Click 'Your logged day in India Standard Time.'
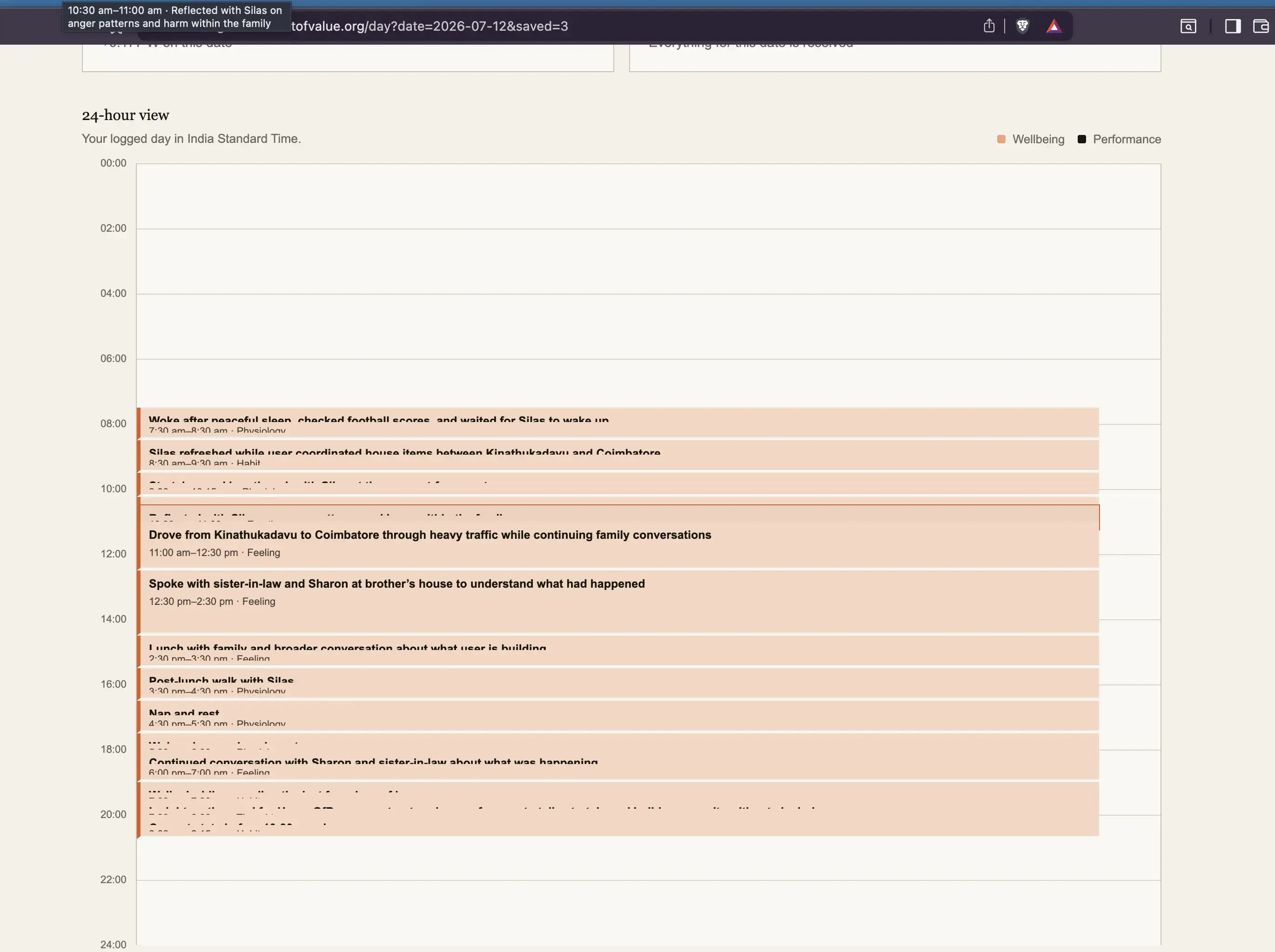 (191, 139)
